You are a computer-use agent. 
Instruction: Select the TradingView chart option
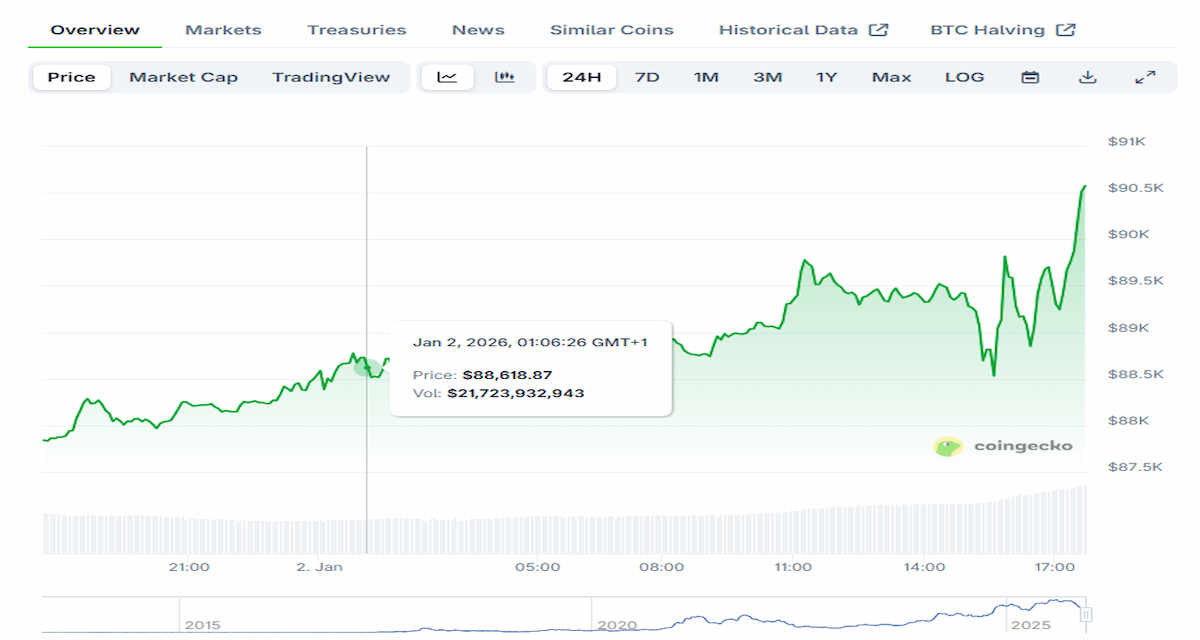coord(333,76)
